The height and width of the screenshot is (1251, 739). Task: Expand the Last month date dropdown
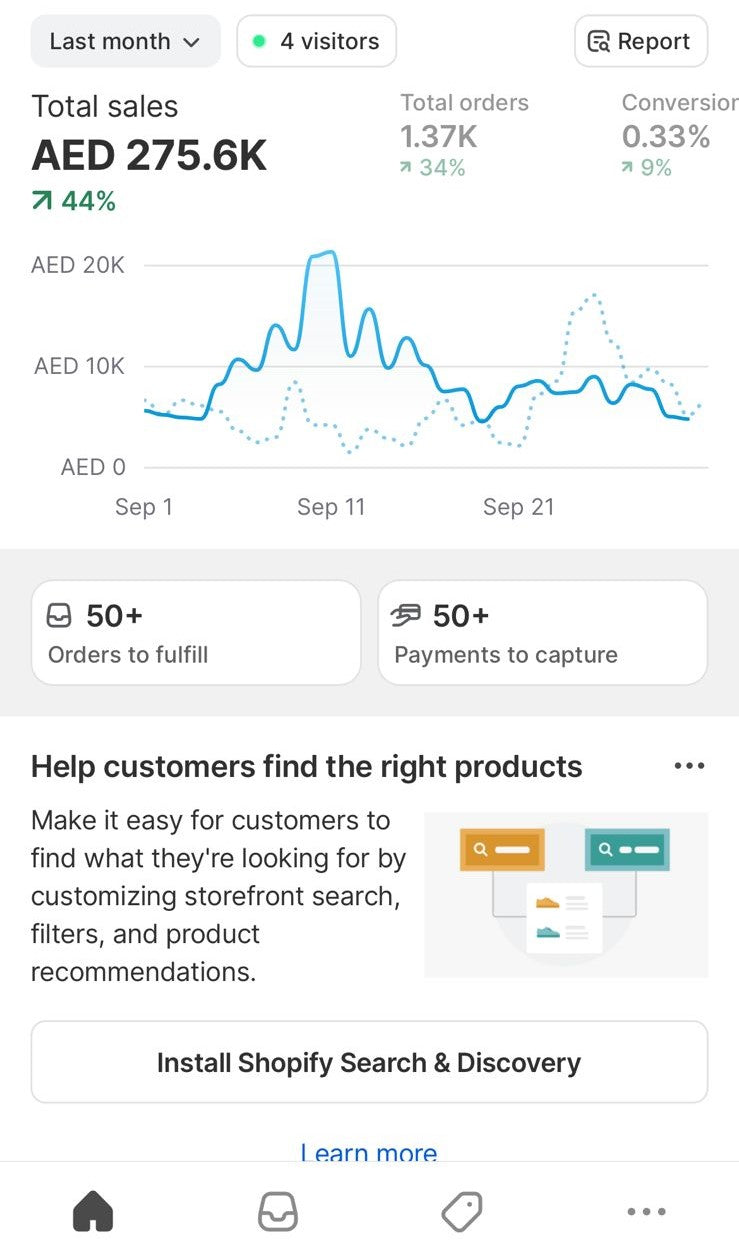tap(125, 42)
